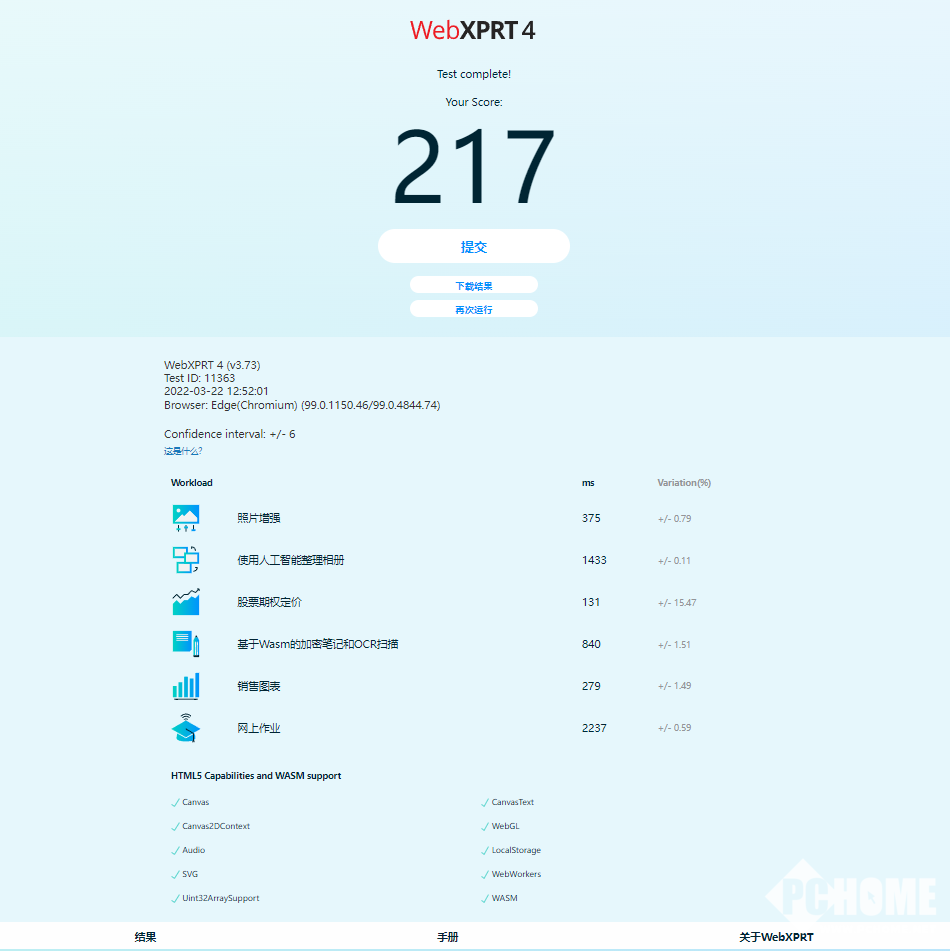Click the AI album organizing workload icon
The image size is (950, 951).
tap(186, 560)
